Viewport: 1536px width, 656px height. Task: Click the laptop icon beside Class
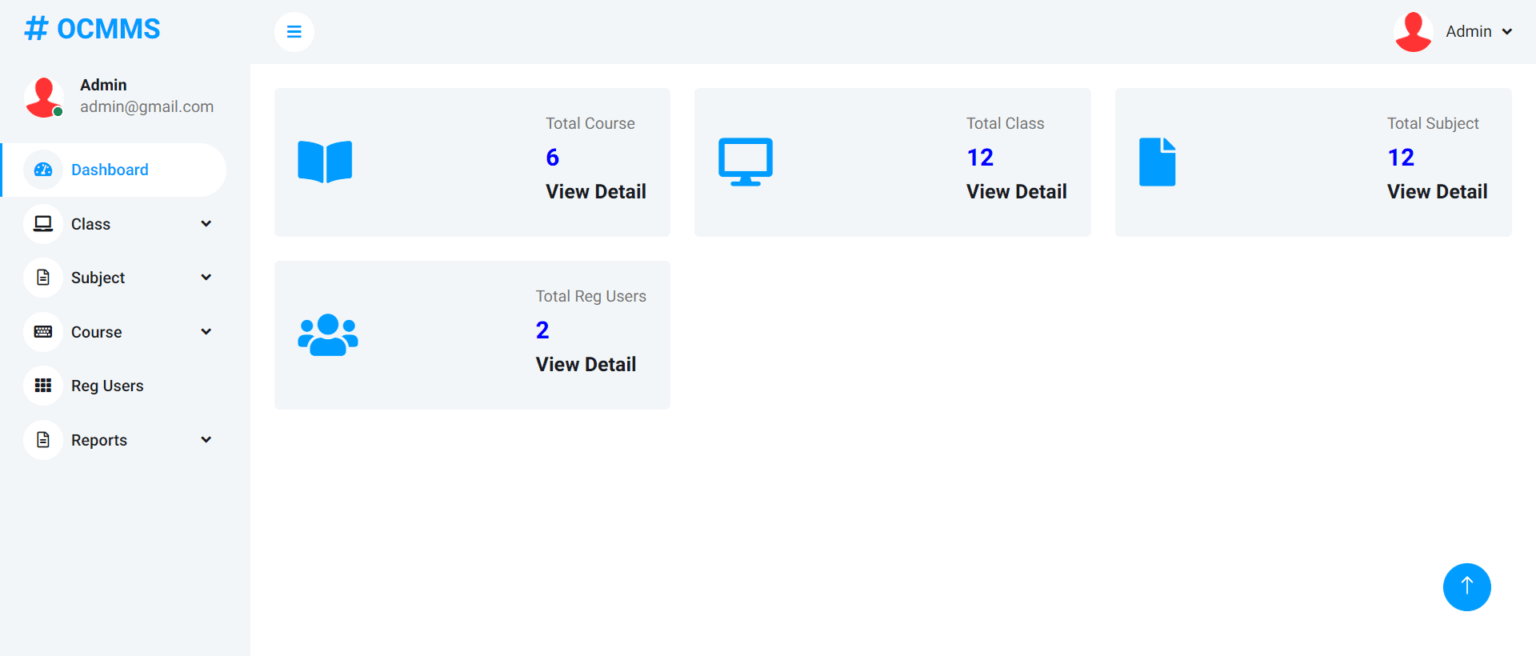click(42, 223)
